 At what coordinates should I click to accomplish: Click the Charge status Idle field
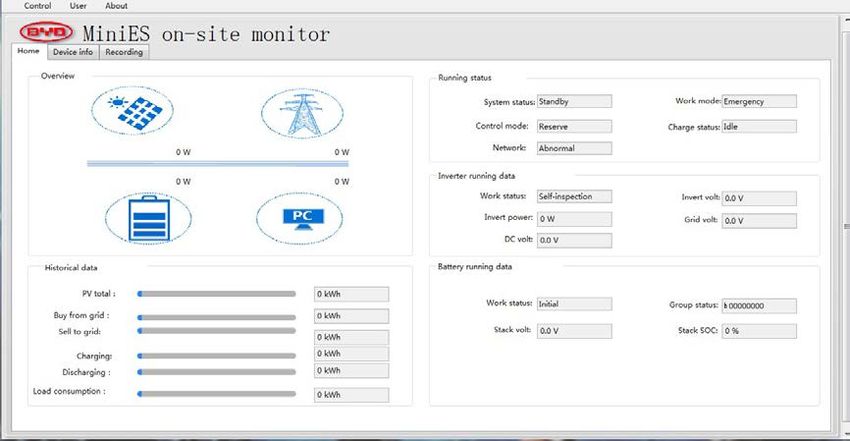[759, 127]
